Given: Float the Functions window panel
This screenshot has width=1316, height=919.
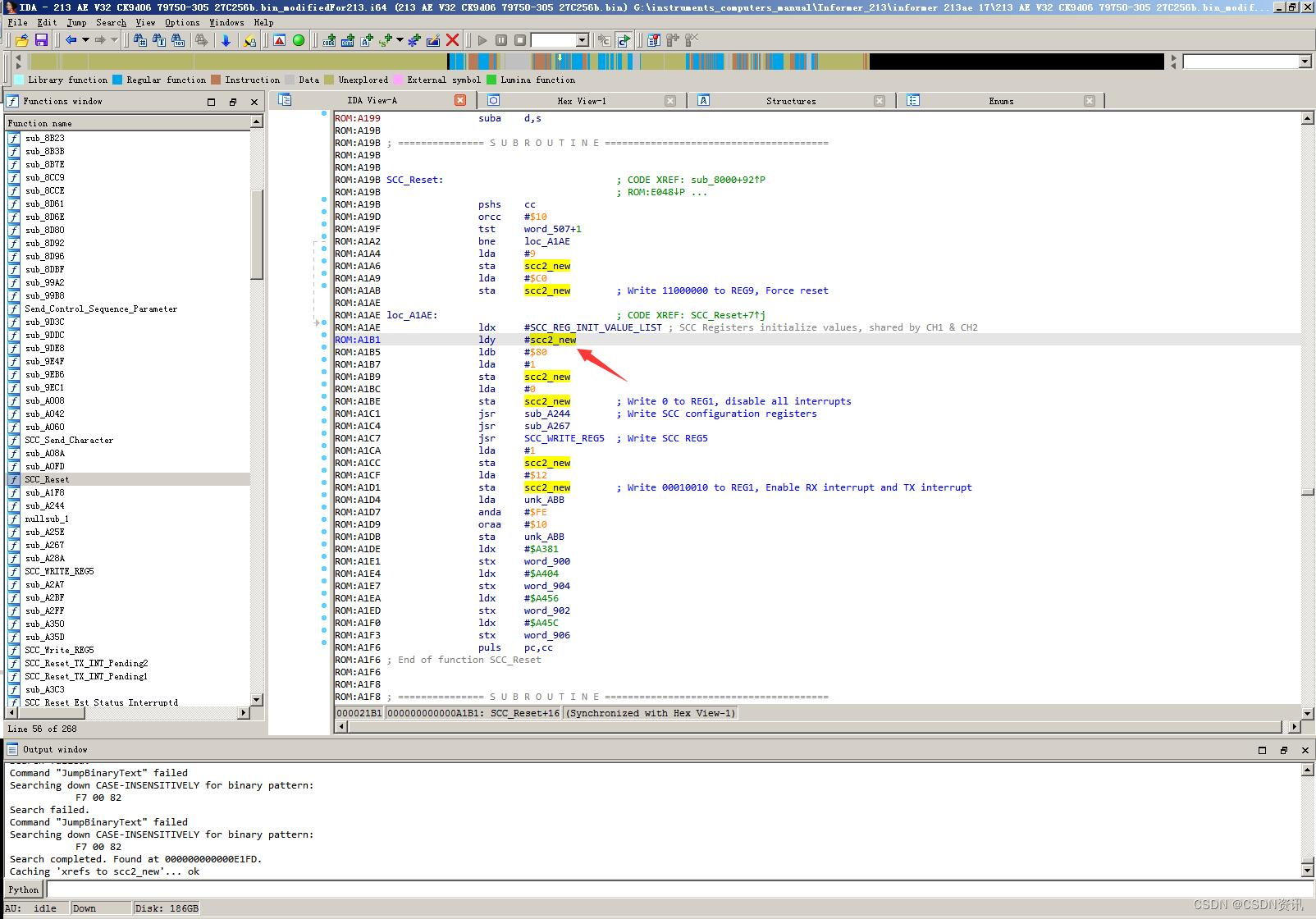Looking at the screenshot, I should tap(233, 102).
